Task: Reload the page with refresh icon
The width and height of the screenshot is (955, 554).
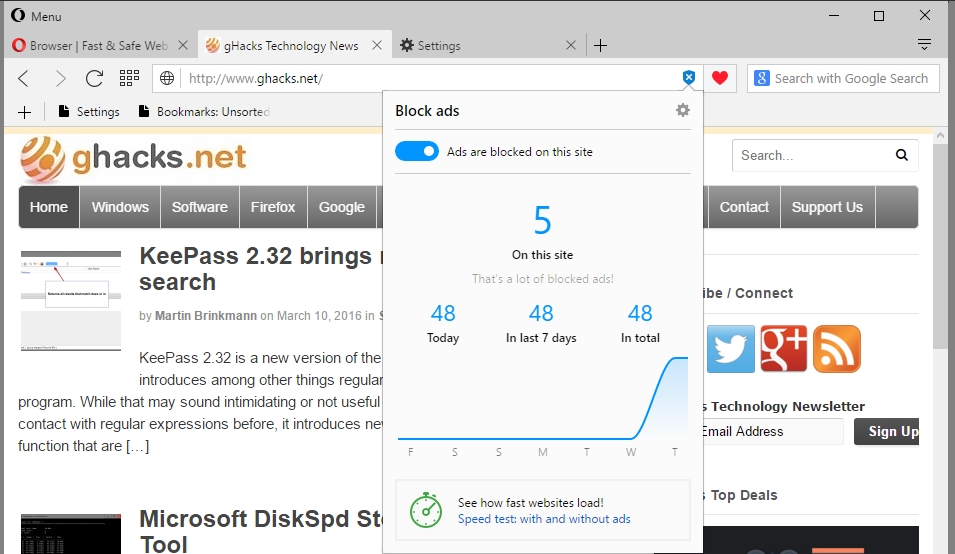Action: (x=94, y=78)
